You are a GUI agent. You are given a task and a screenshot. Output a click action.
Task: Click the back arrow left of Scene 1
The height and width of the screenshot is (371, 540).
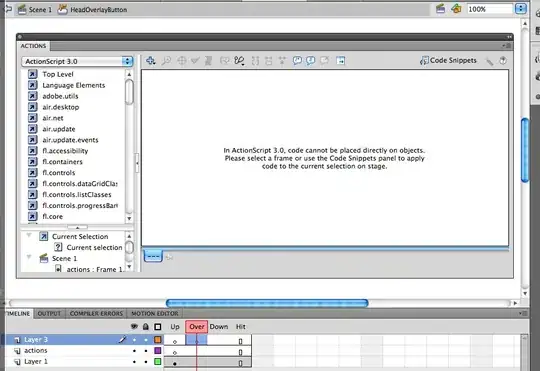coord(8,9)
